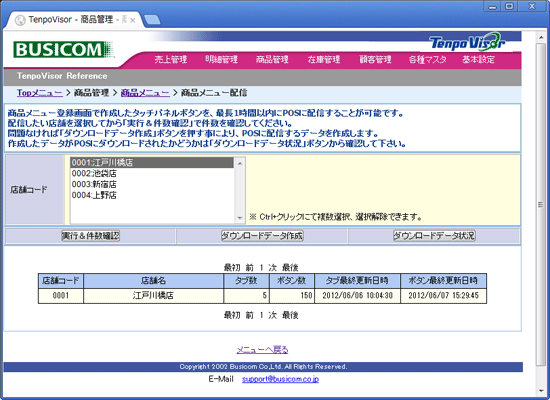Viewport: 550px width, 400px height.
Task: Follow the Topメニュー breadcrumb link
Action: 40,93
